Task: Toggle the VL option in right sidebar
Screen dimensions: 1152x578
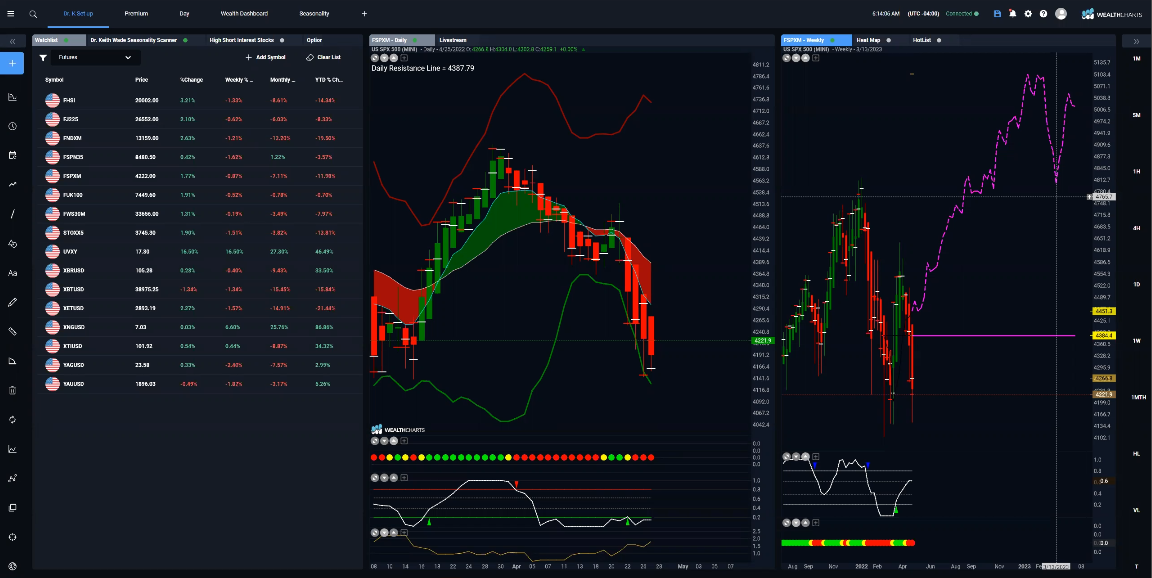Action: click(x=1136, y=510)
